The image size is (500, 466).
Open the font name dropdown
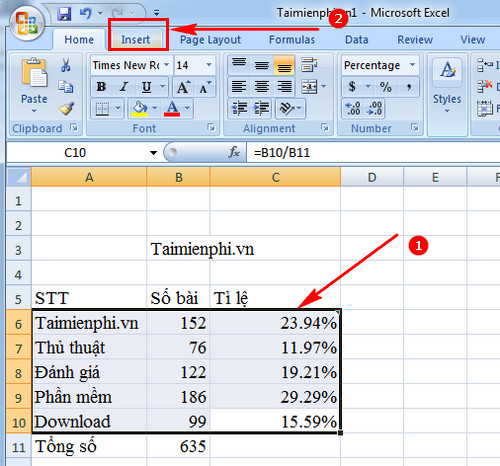pos(166,65)
